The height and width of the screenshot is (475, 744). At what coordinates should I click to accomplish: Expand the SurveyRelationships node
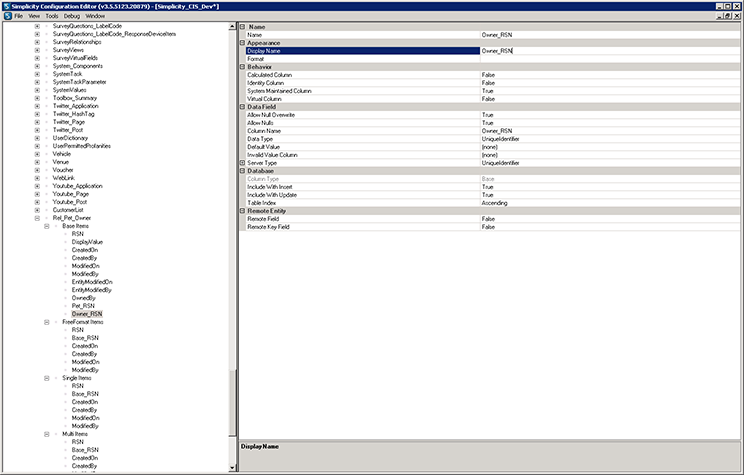[x=37, y=42]
